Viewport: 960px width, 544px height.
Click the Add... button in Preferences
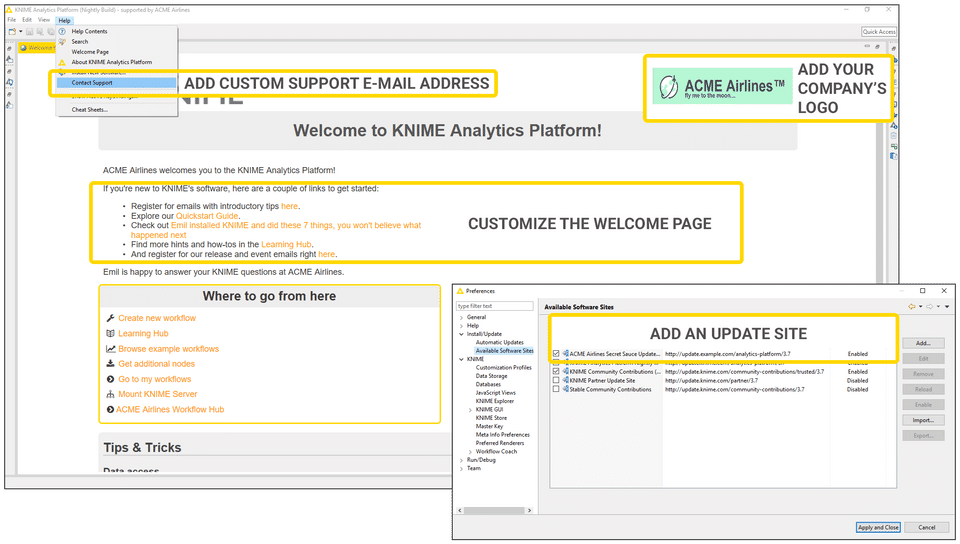tap(923, 343)
